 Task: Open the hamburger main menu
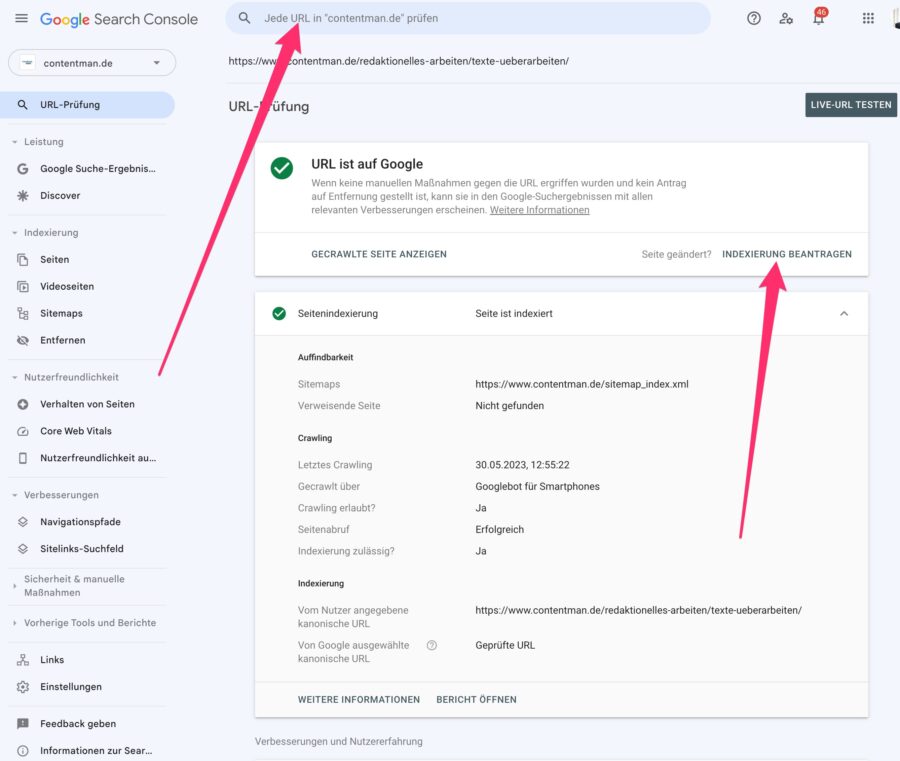click(x=21, y=18)
